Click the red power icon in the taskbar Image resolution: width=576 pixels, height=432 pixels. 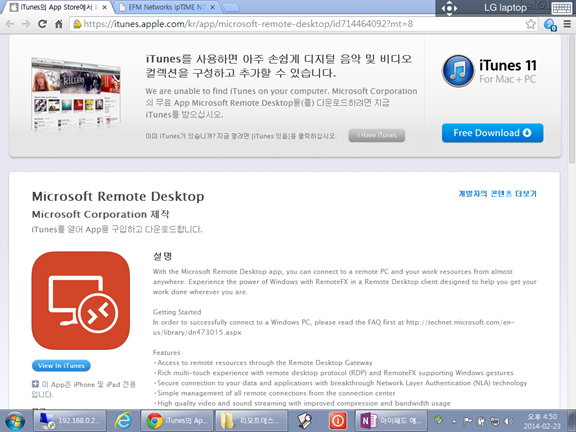coord(338,421)
